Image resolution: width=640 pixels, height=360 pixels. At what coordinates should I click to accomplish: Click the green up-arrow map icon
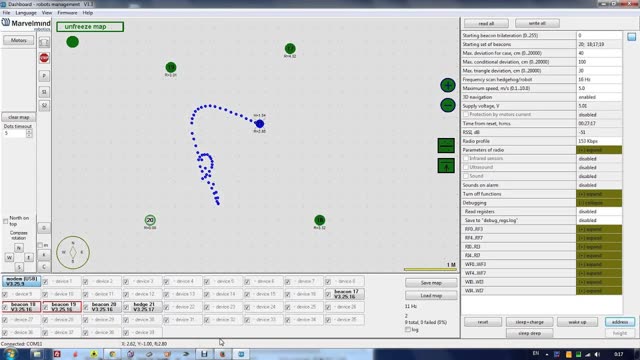[446, 166]
